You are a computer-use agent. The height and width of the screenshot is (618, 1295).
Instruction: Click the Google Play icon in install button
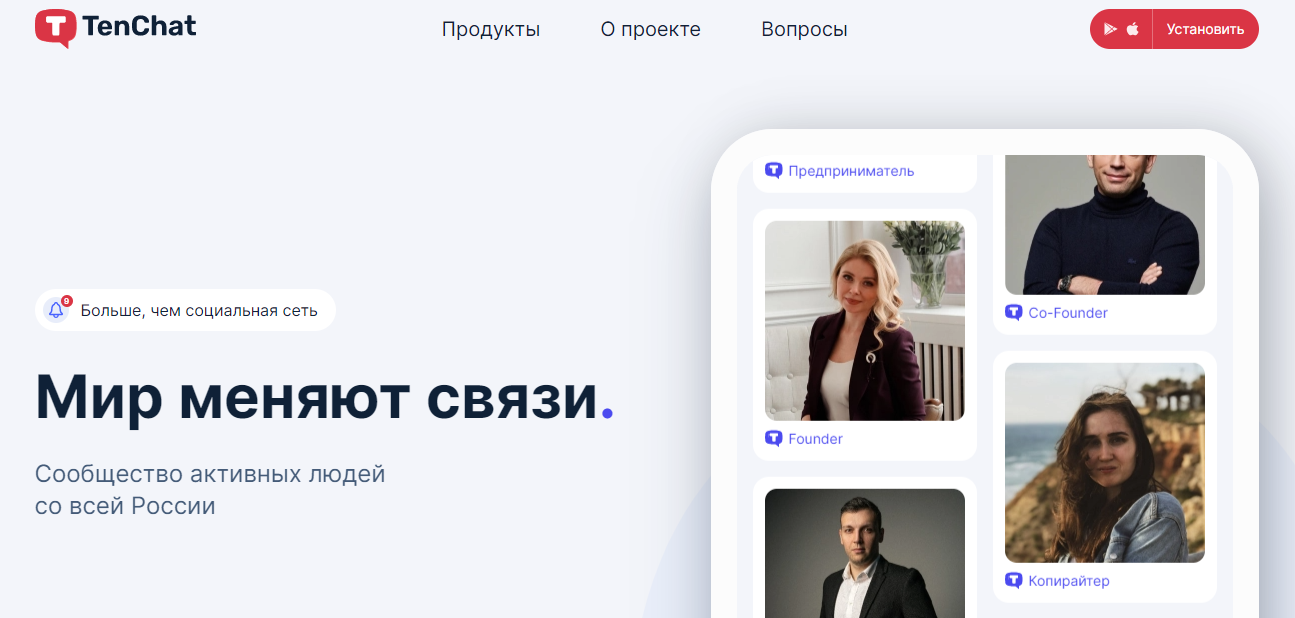click(1110, 29)
